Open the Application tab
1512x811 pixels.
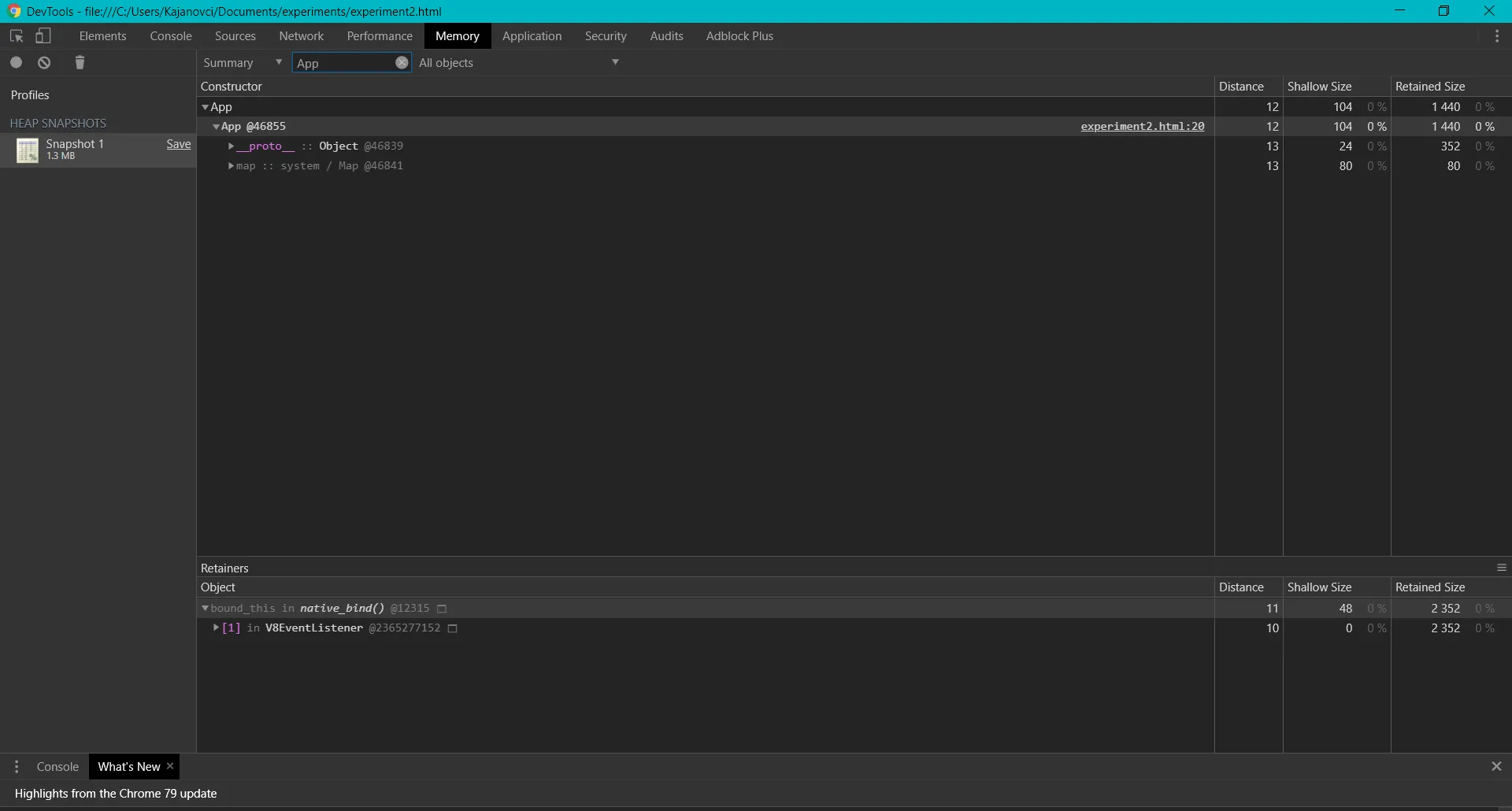[532, 36]
